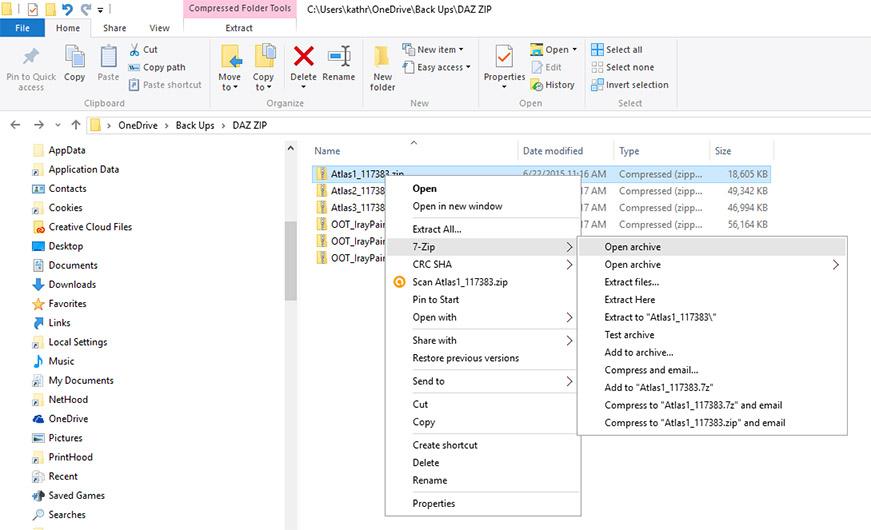Click the Copy path icon
The image size is (871, 530).
tap(134, 67)
